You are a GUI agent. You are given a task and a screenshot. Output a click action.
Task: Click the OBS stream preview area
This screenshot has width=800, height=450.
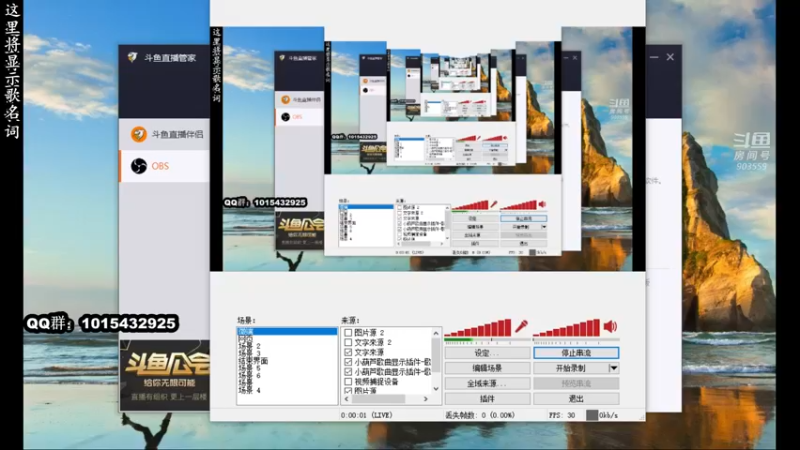428,149
